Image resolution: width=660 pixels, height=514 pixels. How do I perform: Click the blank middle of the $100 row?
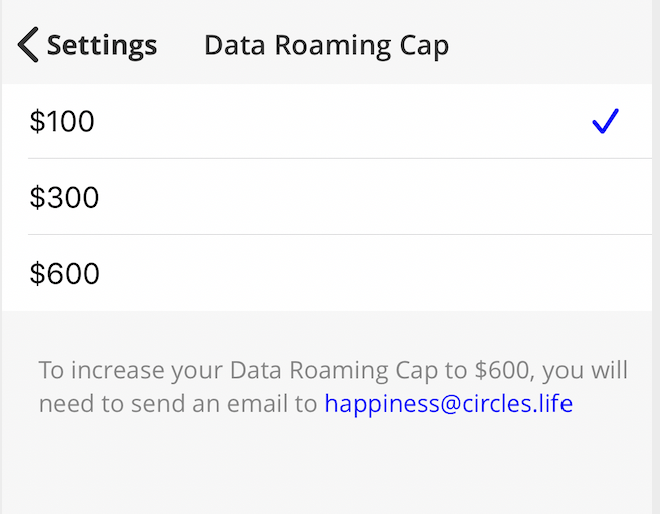coord(330,122)
